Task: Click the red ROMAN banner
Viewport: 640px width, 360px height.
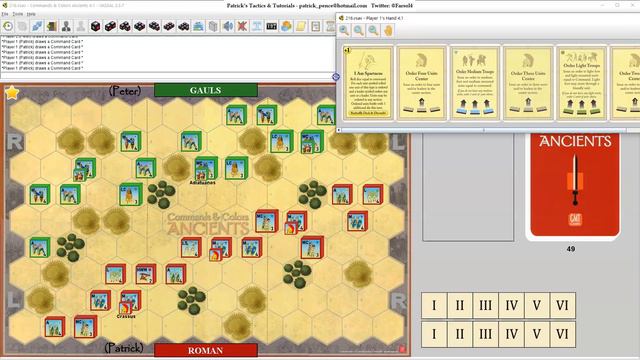Action: [x=206, y=350]
